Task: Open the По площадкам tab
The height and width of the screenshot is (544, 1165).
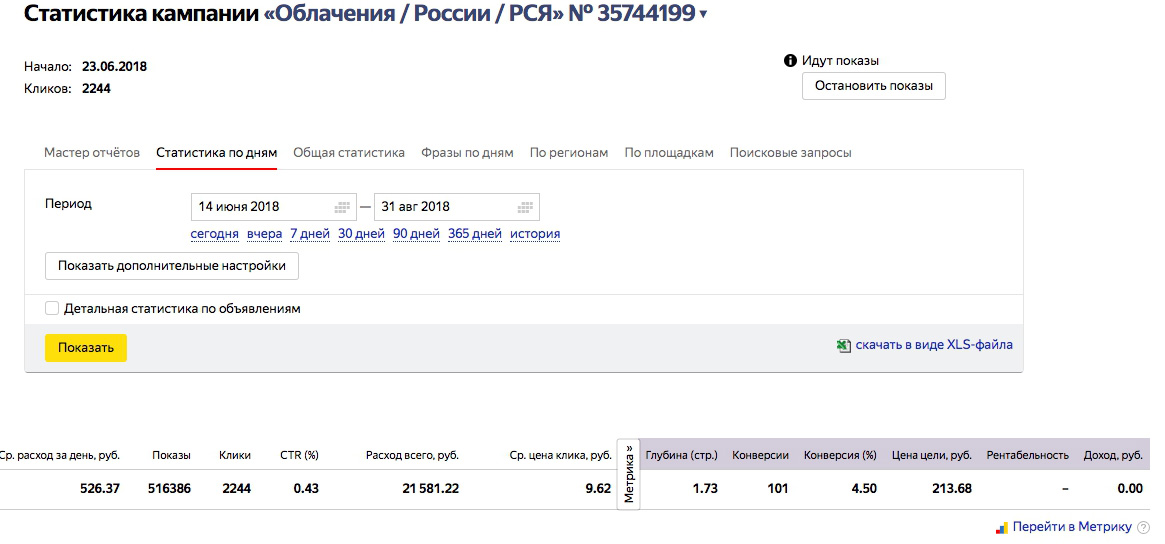Action: [669, 152]
